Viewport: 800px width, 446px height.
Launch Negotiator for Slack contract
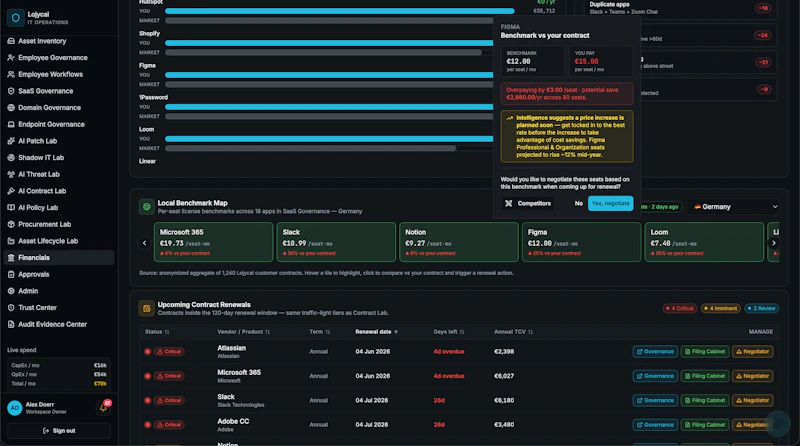(x=753, y=401)
